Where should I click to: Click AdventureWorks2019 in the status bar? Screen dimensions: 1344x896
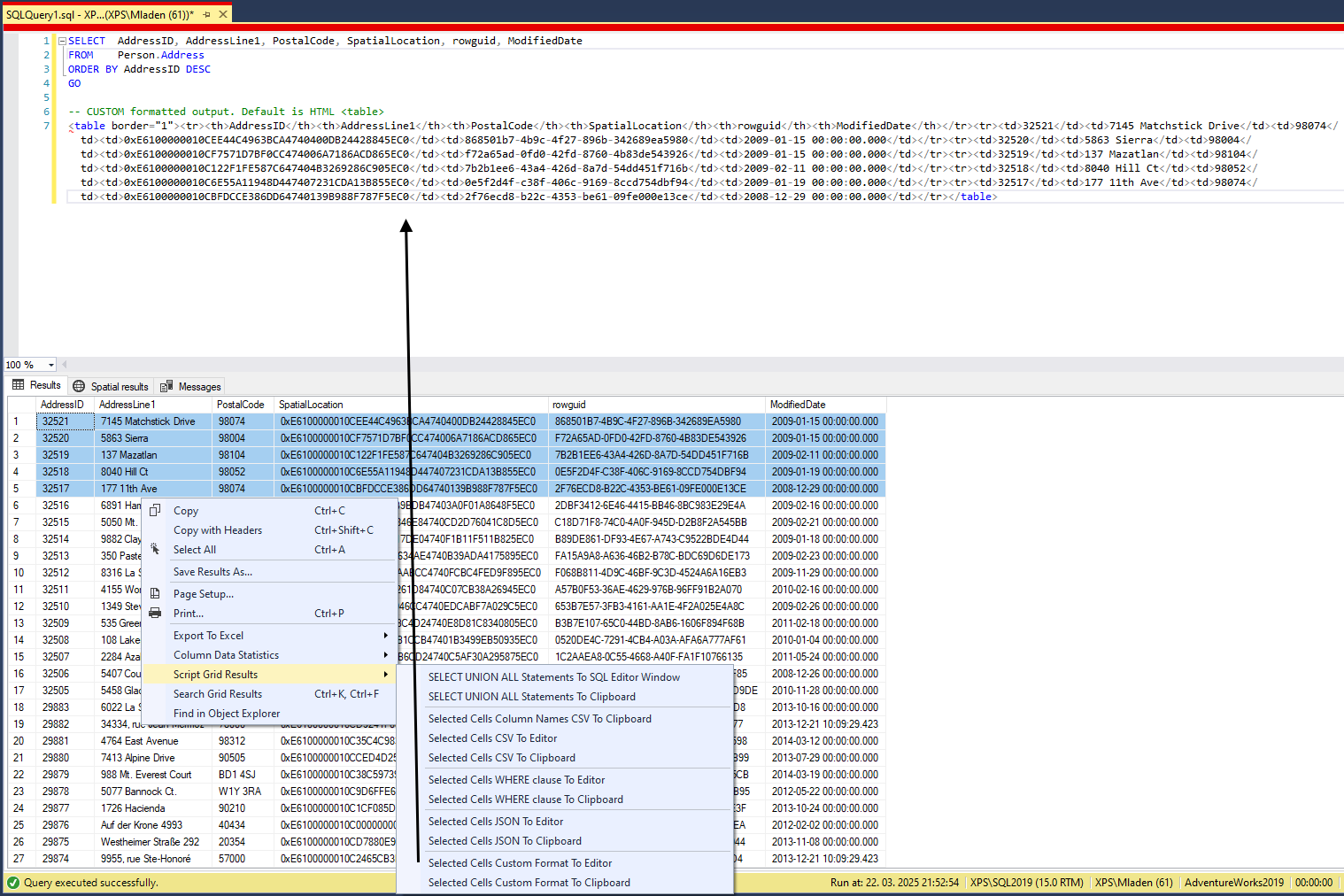[1234, 883]
